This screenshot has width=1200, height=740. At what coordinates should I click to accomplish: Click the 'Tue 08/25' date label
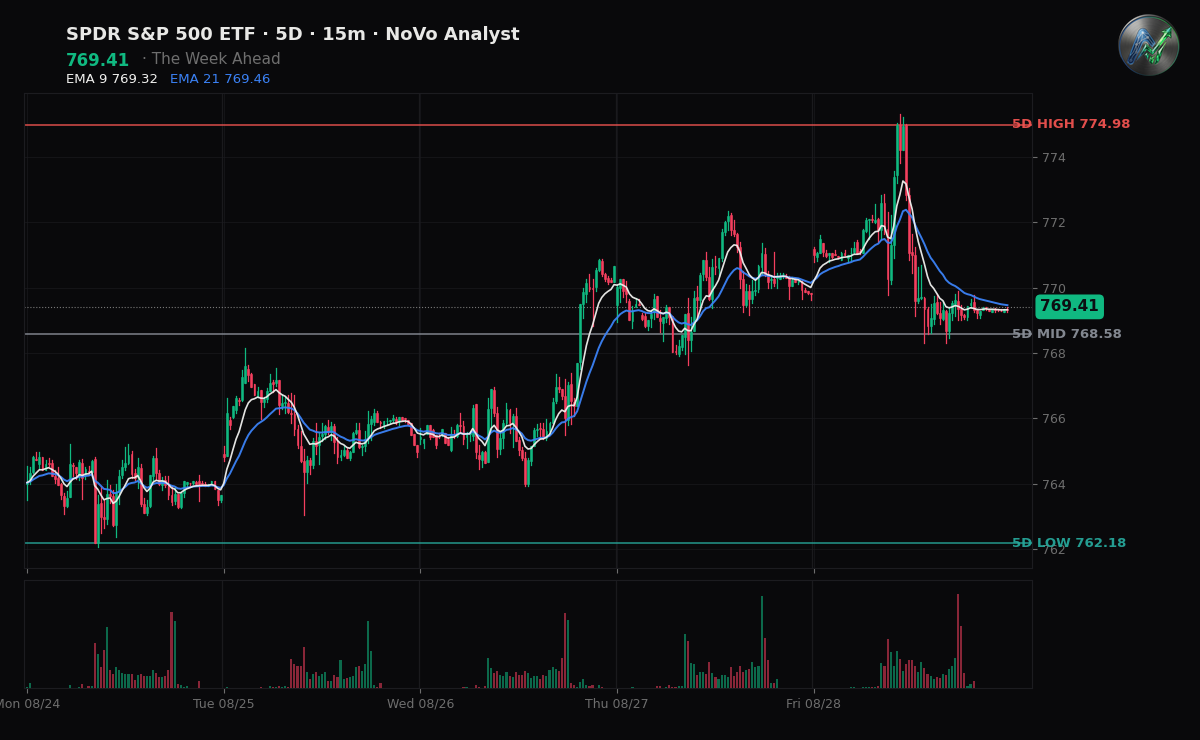pyautogui.click(x=224, y=704)
